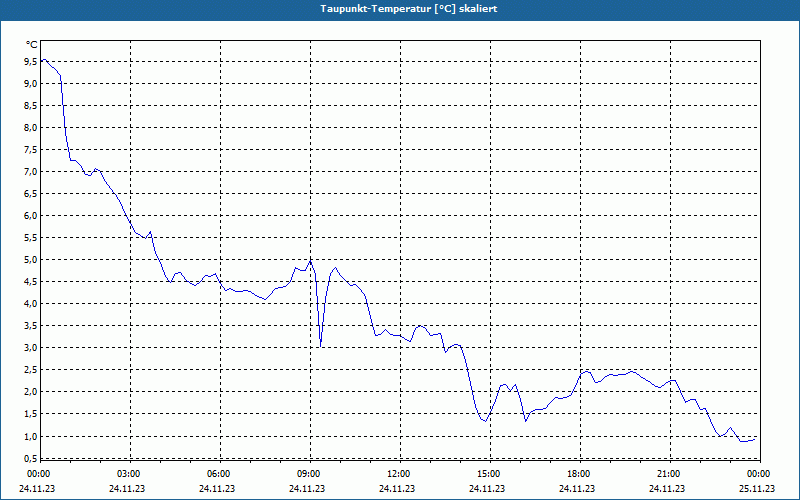The image size is (800, 500).
Task: Select the '21:00' time label
Action: click(668, 474)
